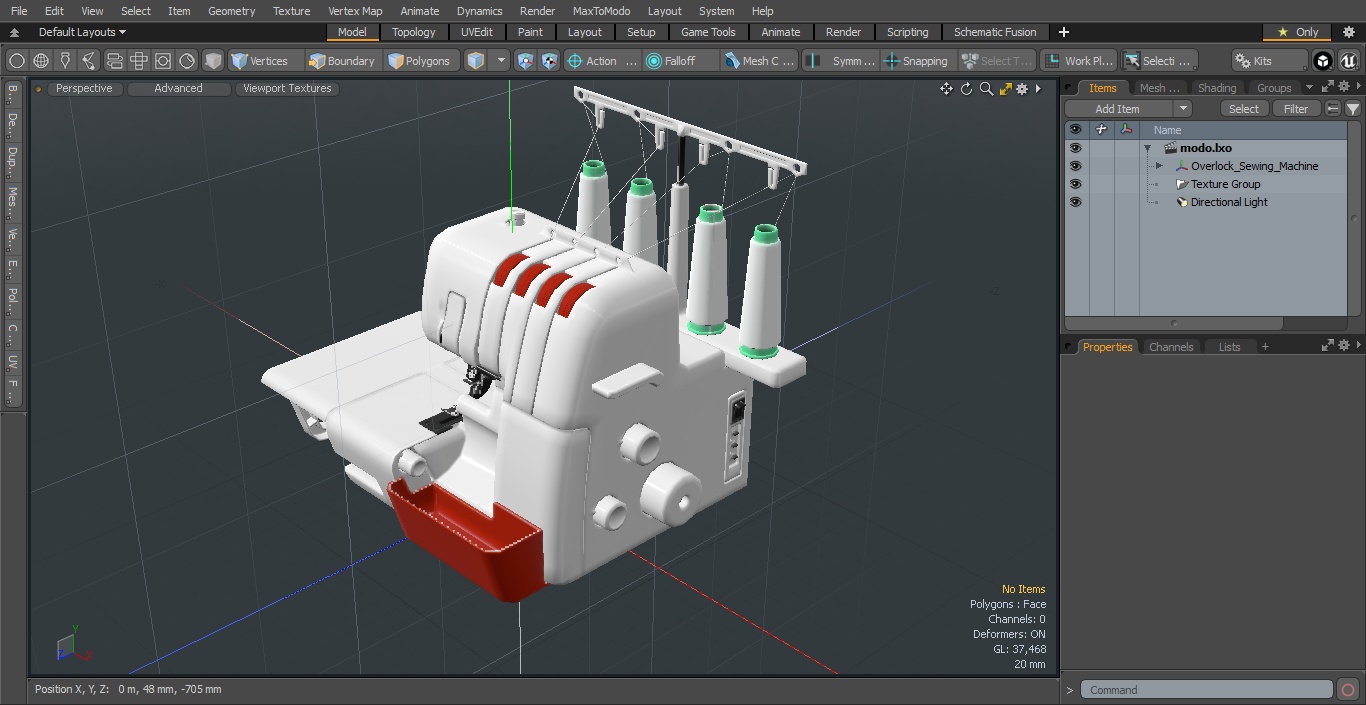Toggle visibility of Texture Group

pyautogui.click(x=1075, y=184)
